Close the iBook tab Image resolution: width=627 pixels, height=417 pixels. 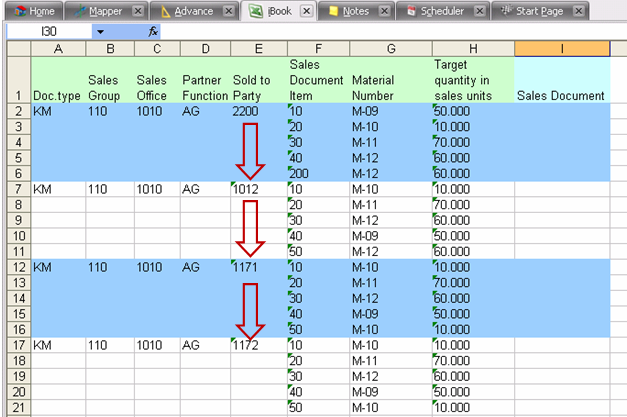click(306, 11)
